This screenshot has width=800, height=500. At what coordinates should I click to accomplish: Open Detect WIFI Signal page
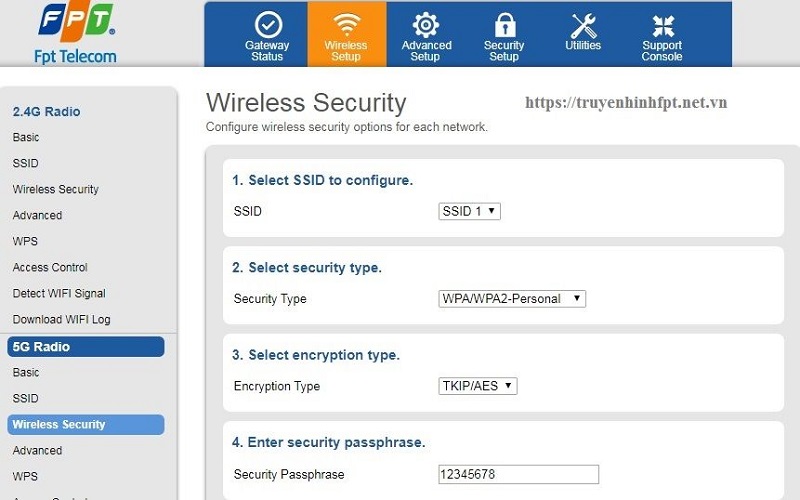(59, 293)
